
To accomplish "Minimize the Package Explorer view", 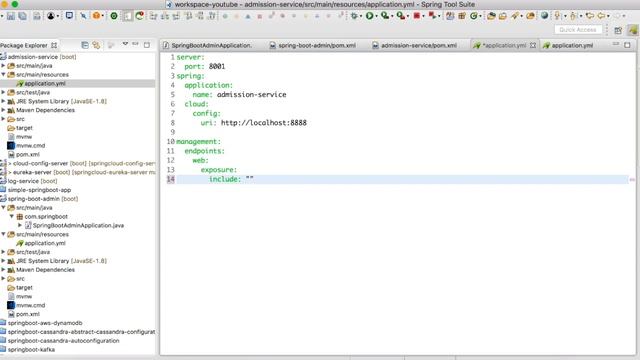I will pyautogui.click(x=136, y=44).
